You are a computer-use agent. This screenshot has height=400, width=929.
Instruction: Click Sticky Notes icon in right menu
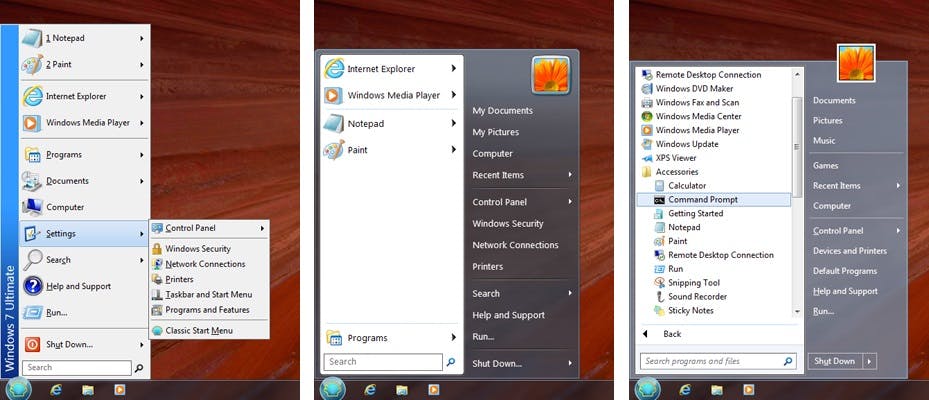point(659,311)
